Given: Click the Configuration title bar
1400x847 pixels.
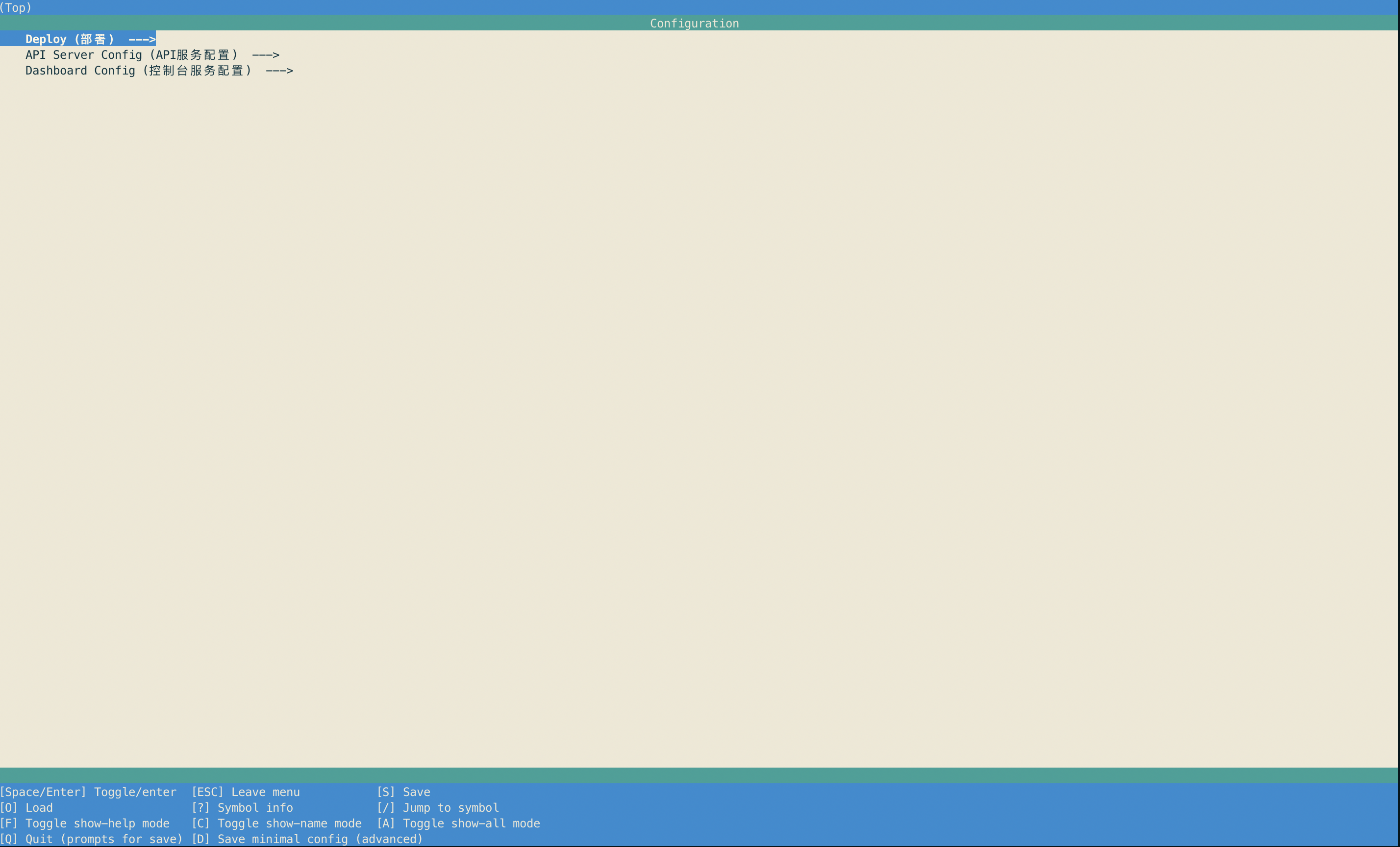Looking at the screenshot, I should tap(694, 24).
